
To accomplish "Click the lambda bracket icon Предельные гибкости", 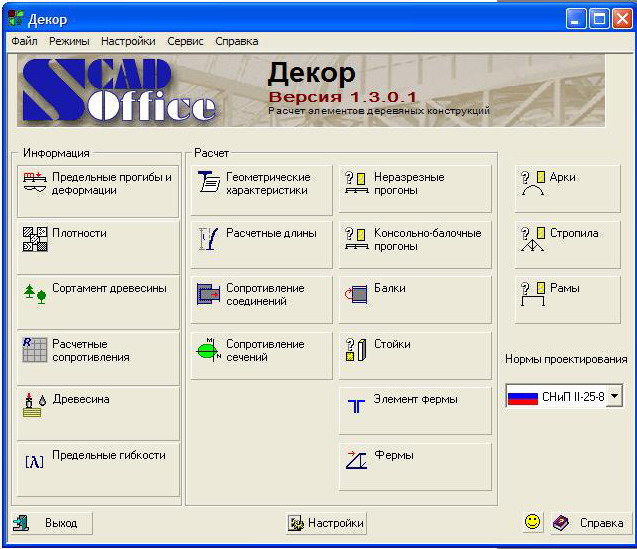I will click(x=35, y=462).
